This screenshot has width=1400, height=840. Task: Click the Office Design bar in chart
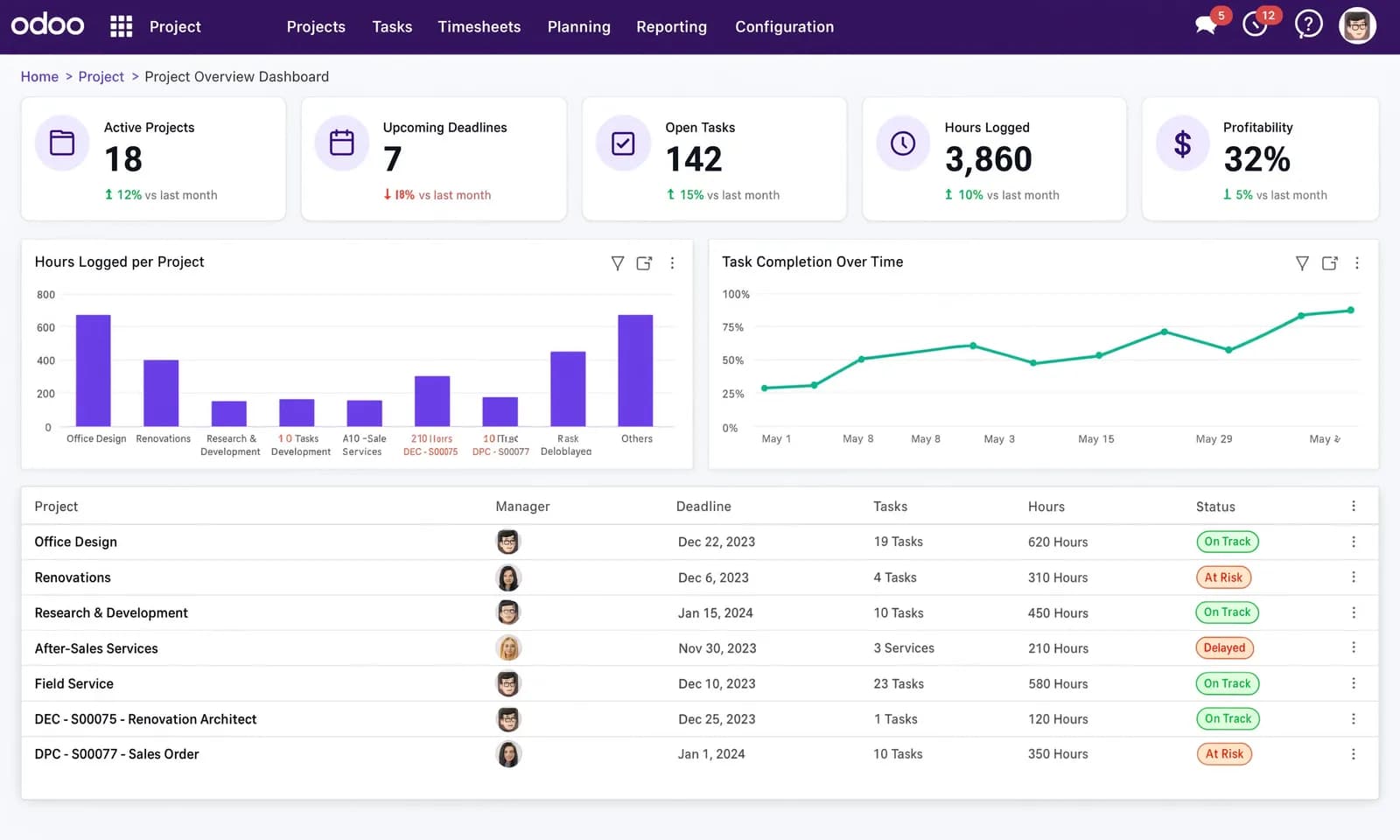click(x=93, y=370)
